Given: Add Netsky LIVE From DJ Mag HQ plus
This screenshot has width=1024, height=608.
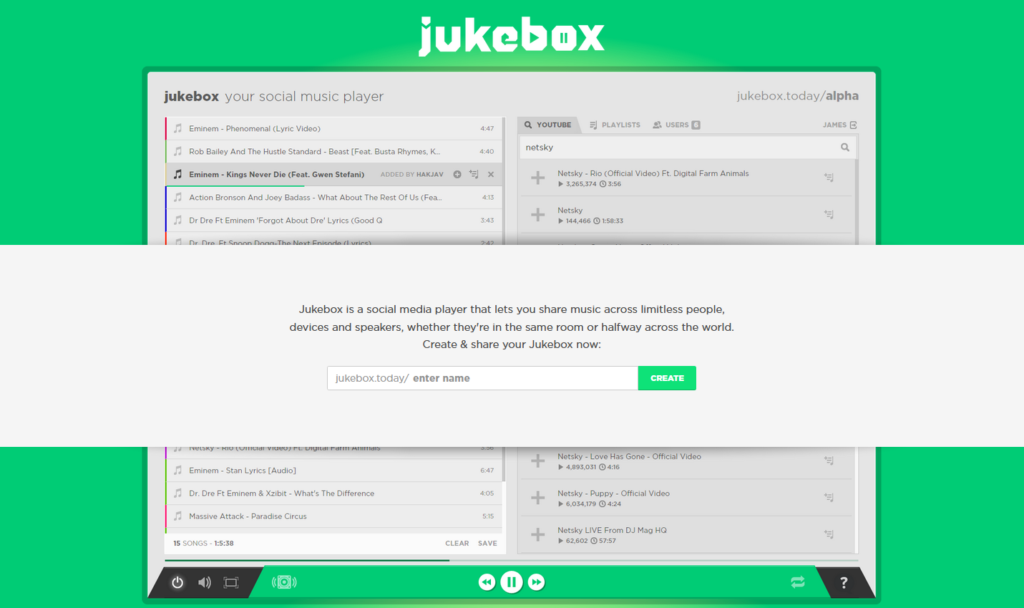Looking at the screenshot, I should [x=537, y=535].
